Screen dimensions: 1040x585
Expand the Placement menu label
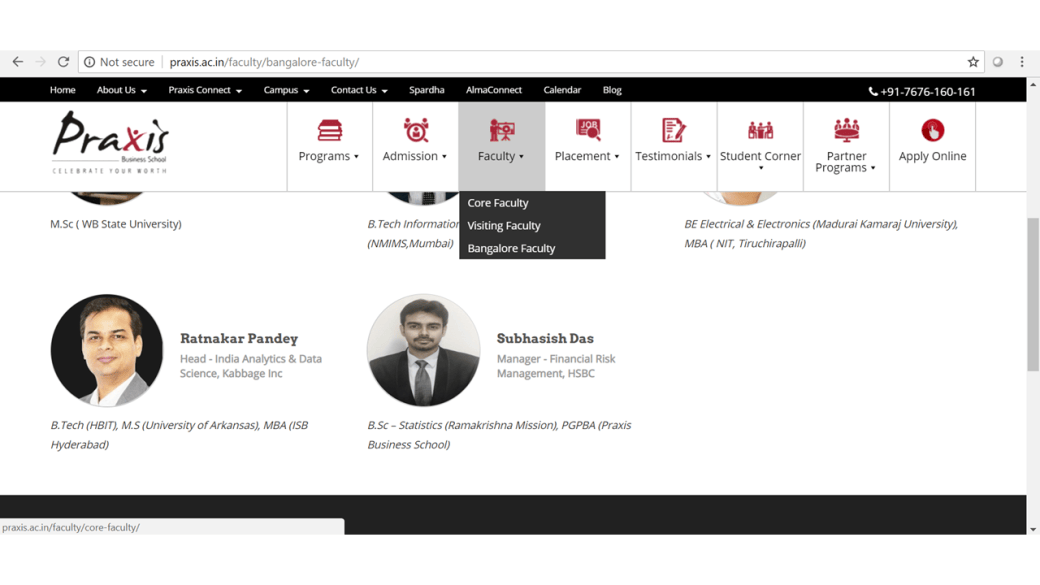pos(587,156)
